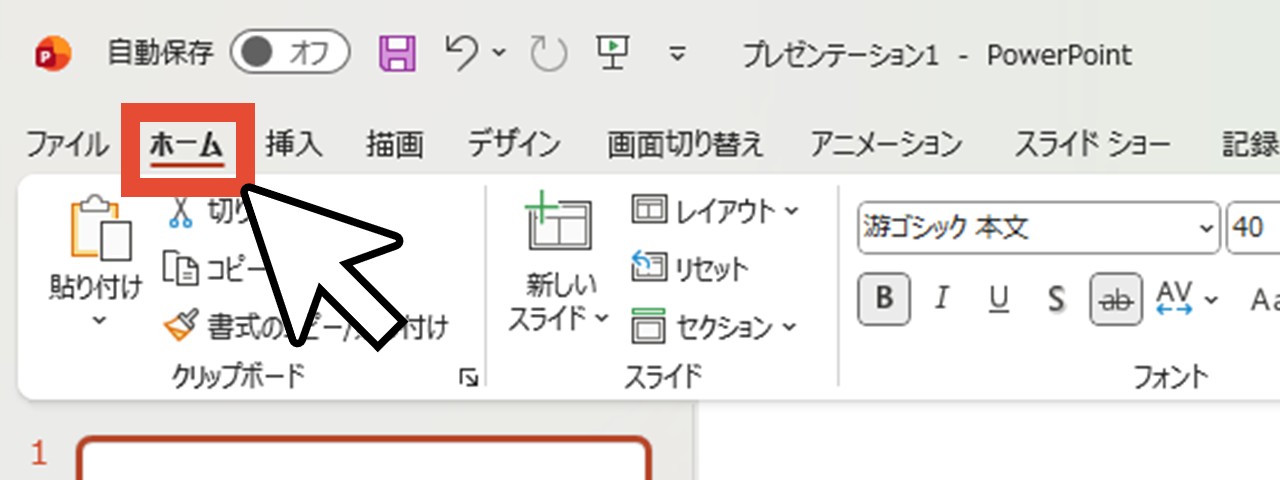
Task: Open the デザイン tab
Action: click(x=514, y=145)
